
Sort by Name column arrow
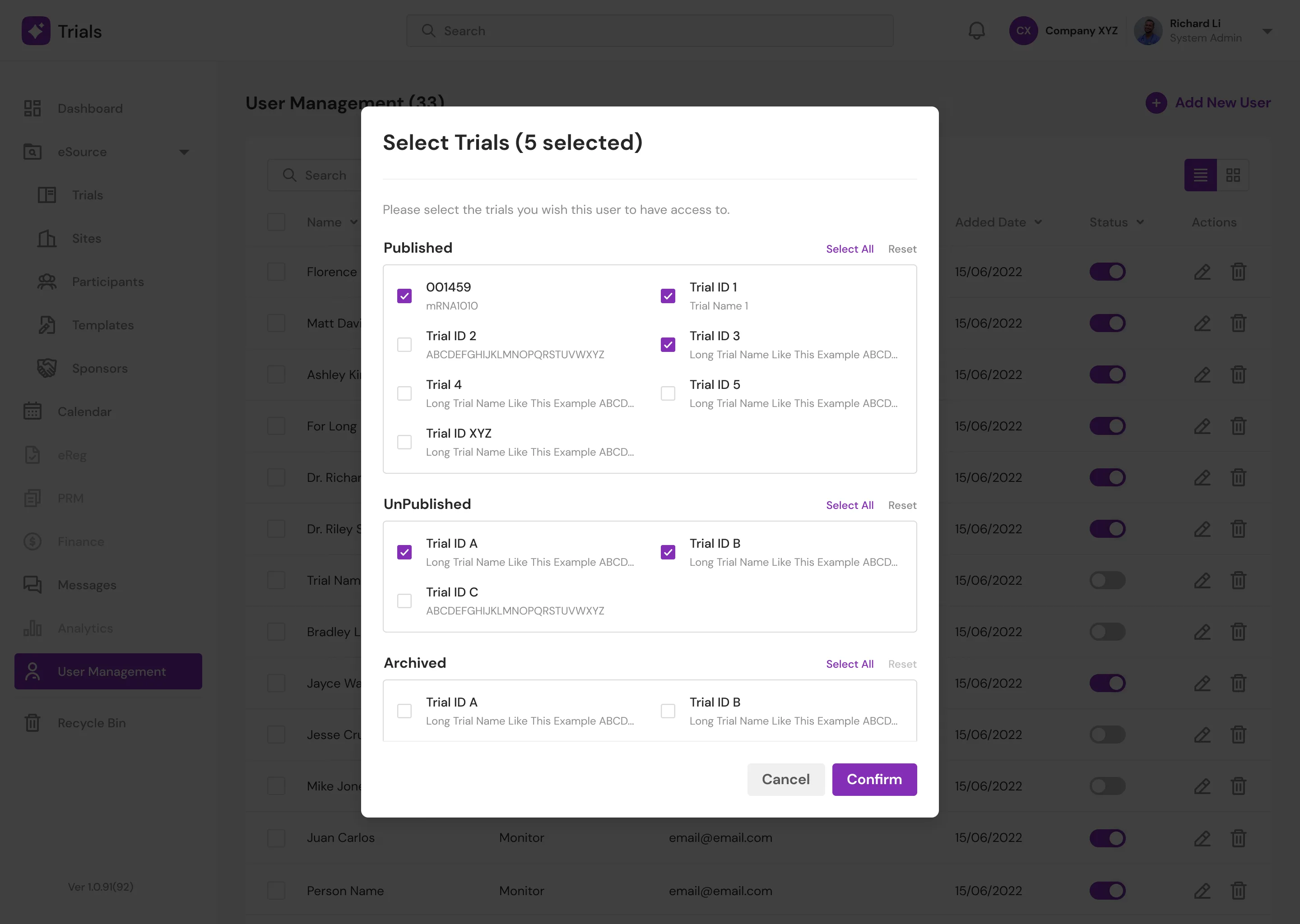(354, 222)
